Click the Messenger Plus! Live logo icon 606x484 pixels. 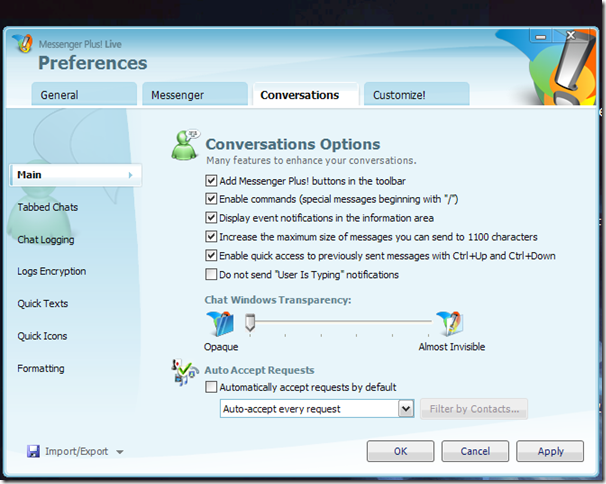click(22, 43)
